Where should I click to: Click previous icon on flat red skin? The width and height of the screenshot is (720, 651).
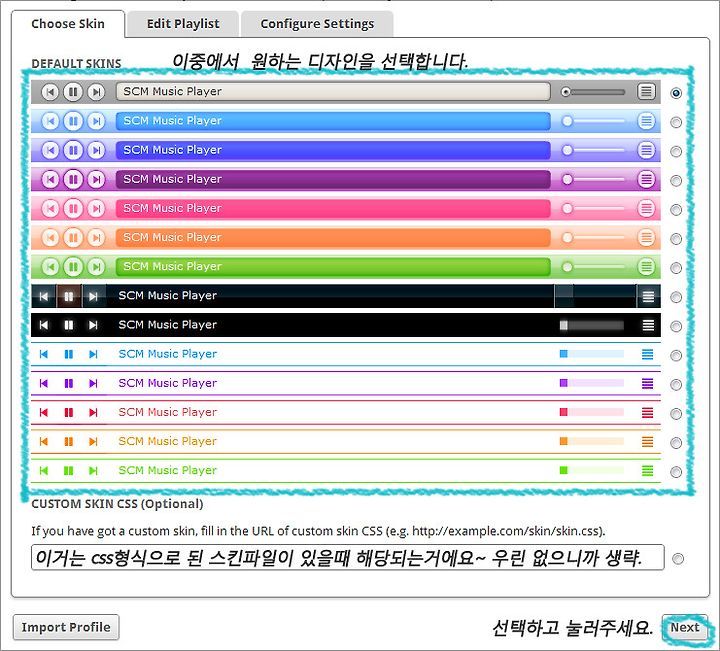pyautogui.click(x=44, y=413)
